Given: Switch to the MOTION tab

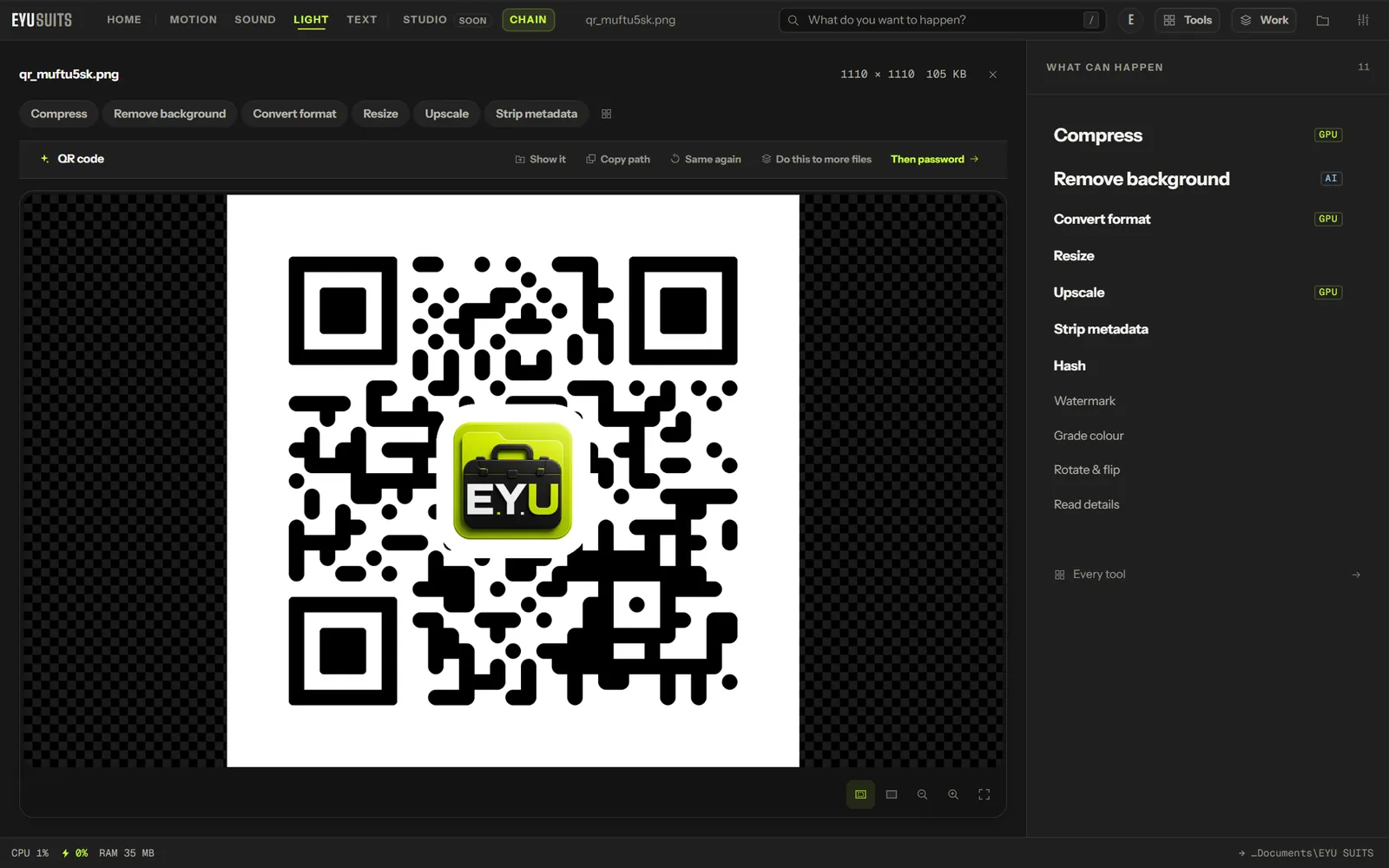Looking at the screenshot, I should coord(194,20).
